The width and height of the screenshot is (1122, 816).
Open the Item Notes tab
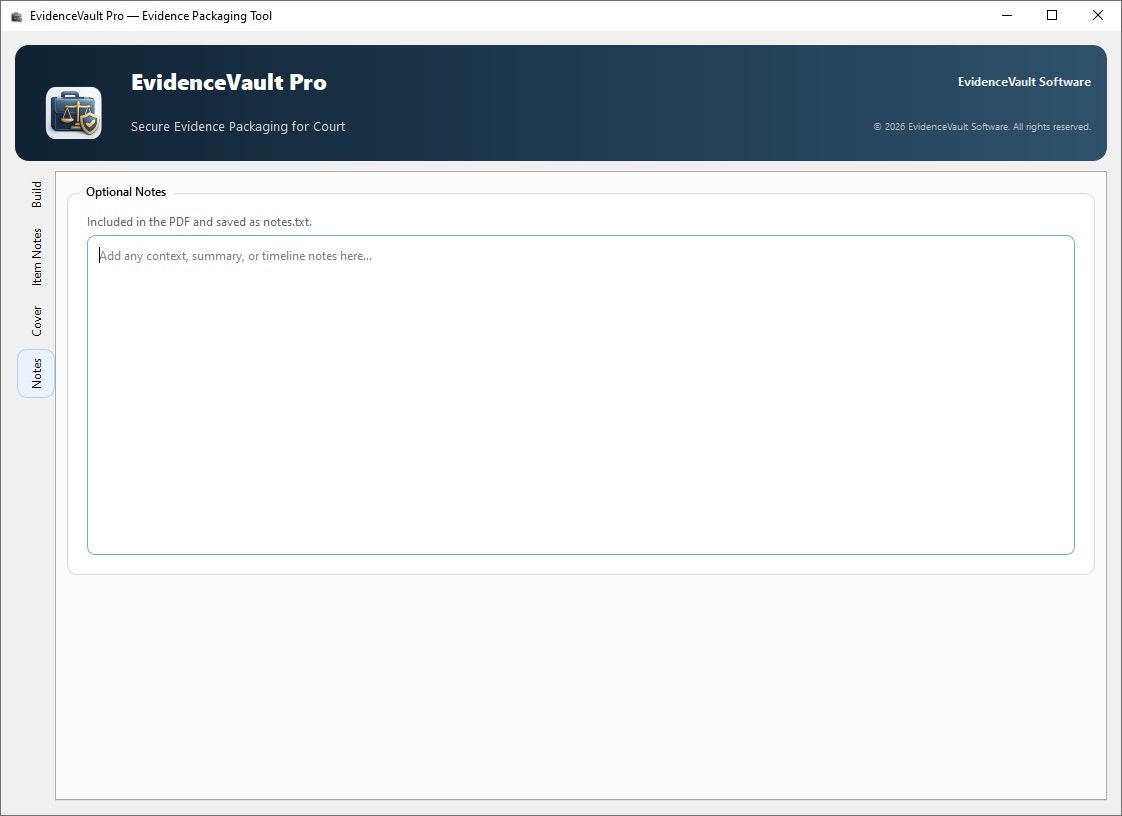pyautogui.click(x=36, y=255)
